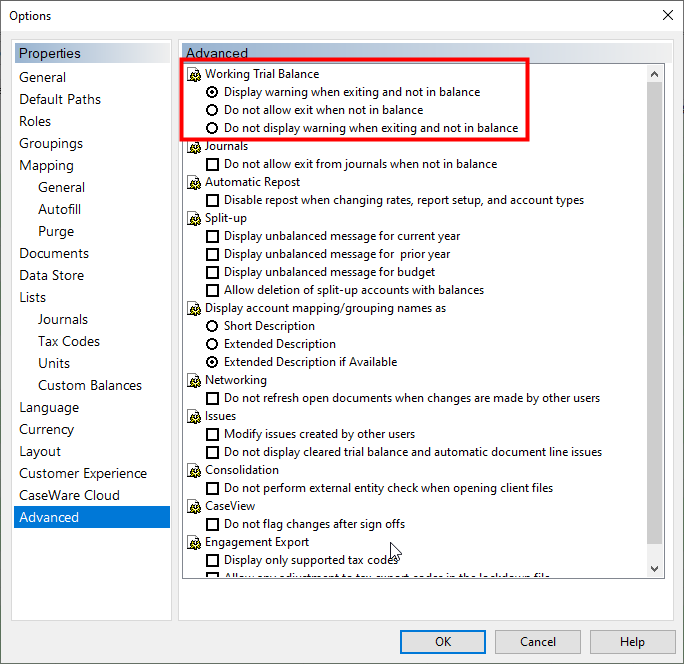Go to the General properties page
Image resolution: width=684 pixels, height=664 pixels.
(42, 77)
